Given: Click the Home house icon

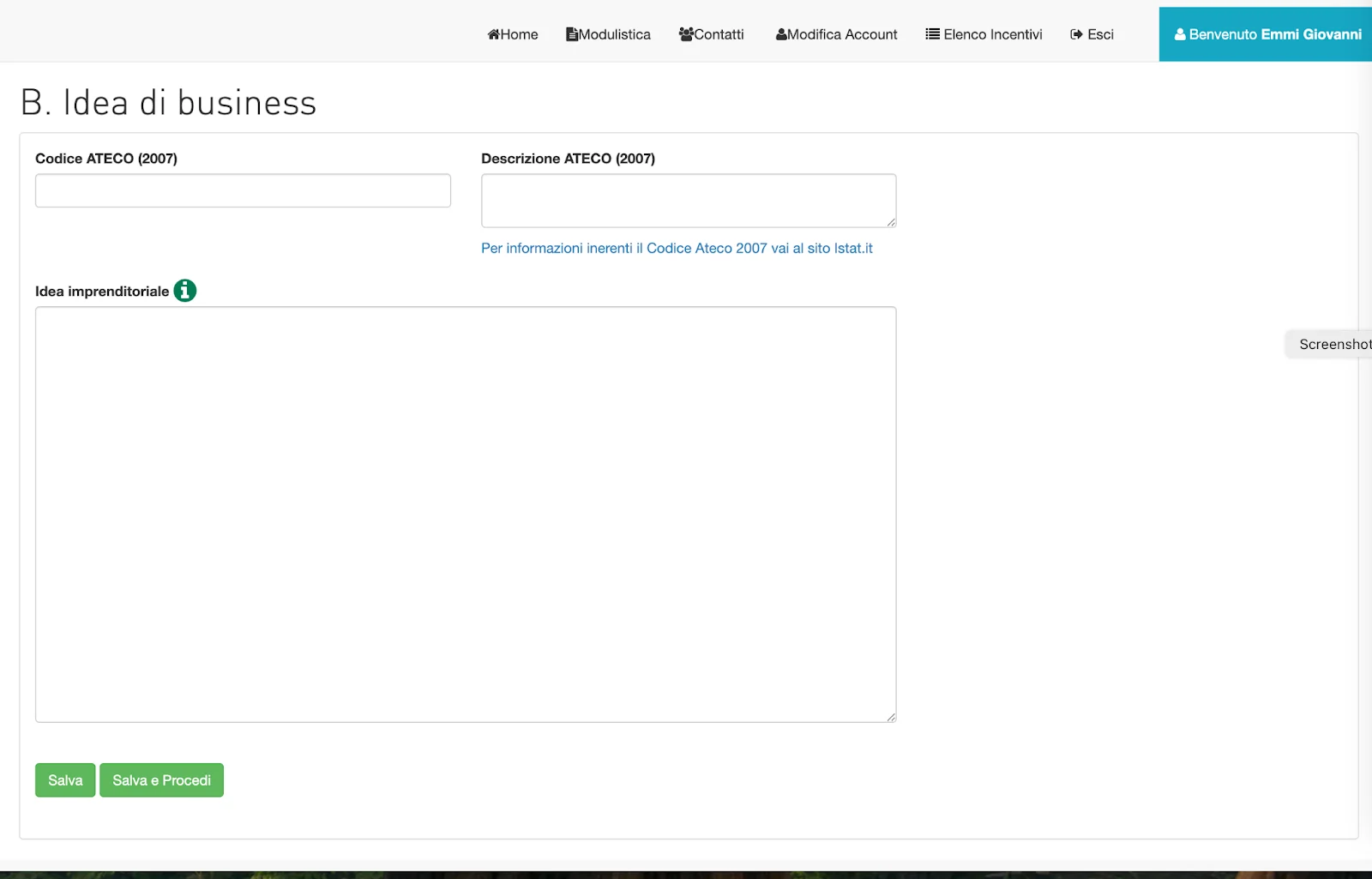Looking at the screenshot, I should tap(493, 34).
